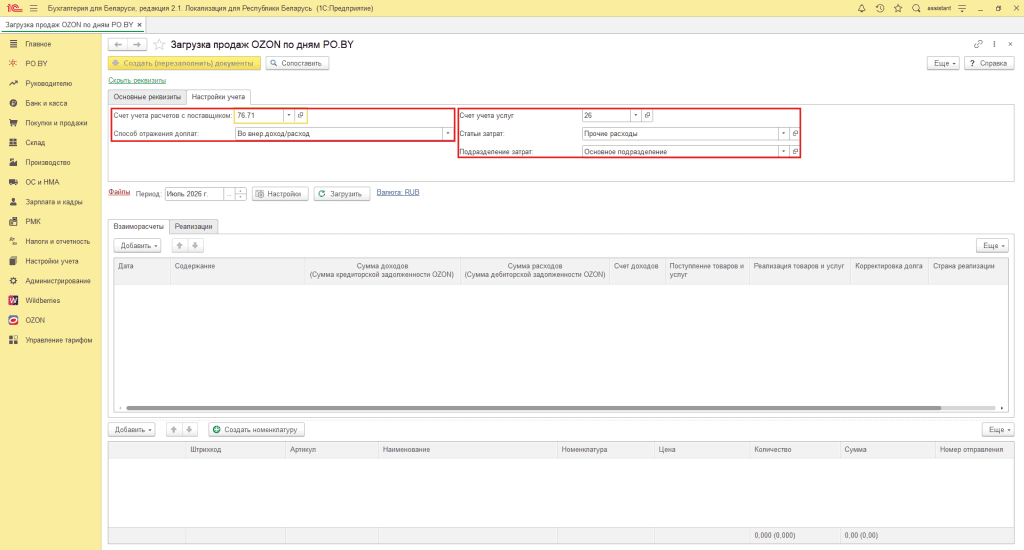Image resolution: width=1024 pixels, height=550 pixels.
Task: Click Сумма column header in lower table
Action: tap(888, 449)
